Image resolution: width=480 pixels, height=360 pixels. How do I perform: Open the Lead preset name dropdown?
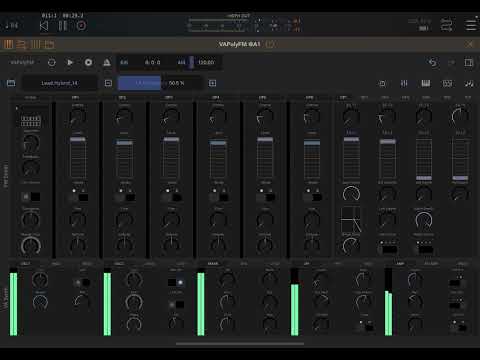(60, 83)
